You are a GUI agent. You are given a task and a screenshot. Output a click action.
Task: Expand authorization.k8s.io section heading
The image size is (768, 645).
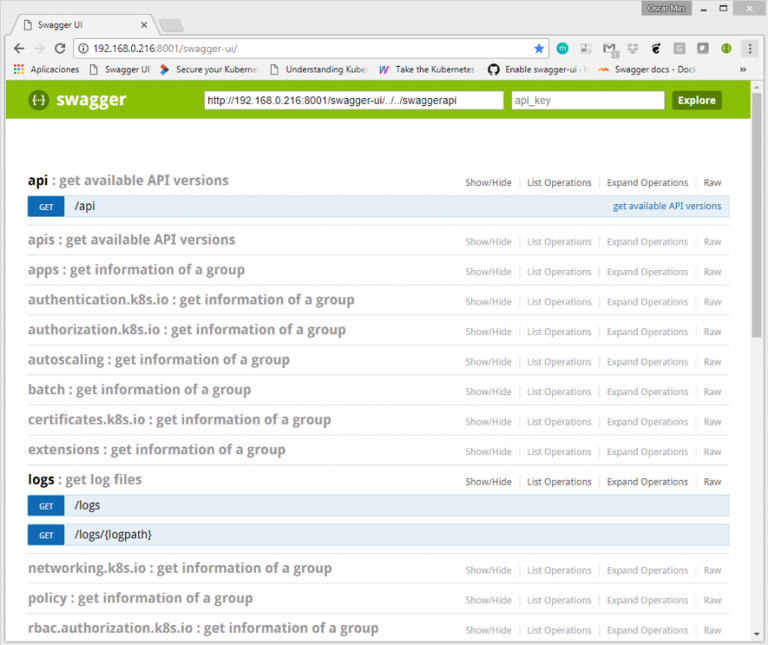pyautogui.click(x=187, y=330)
